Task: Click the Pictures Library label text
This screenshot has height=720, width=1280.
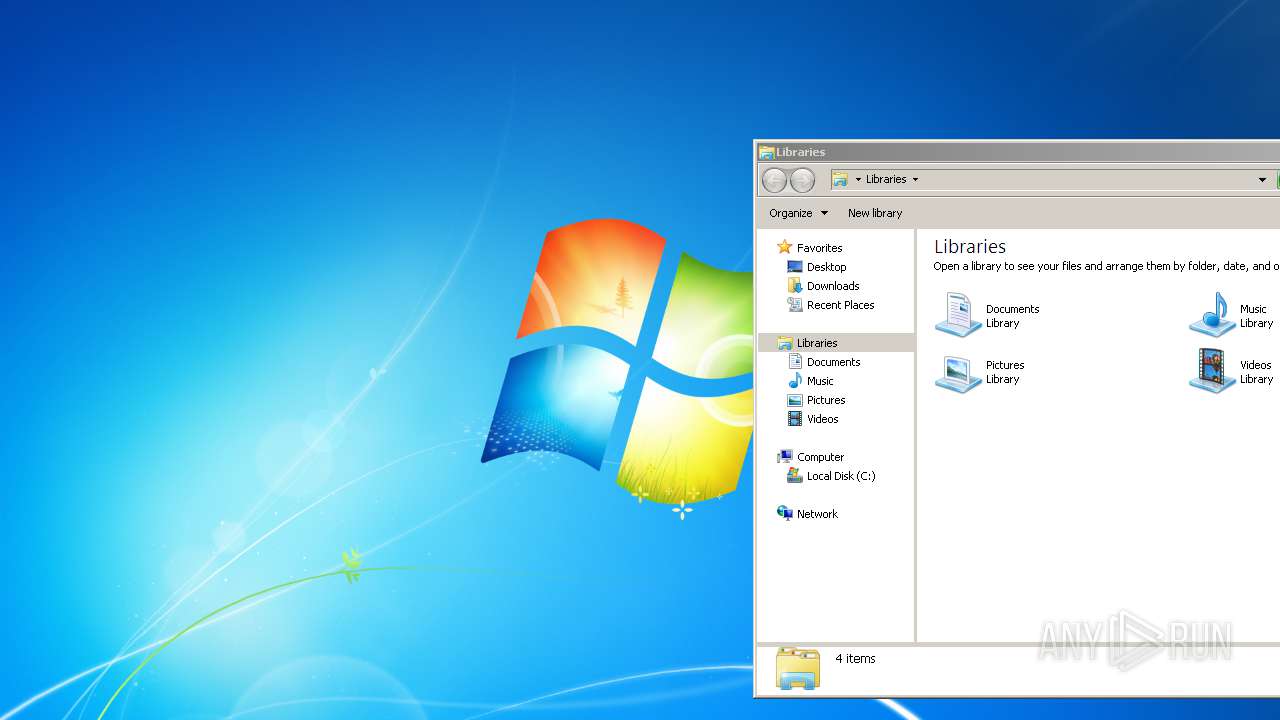Action: pyautogui.click(x=1005, y=372)
